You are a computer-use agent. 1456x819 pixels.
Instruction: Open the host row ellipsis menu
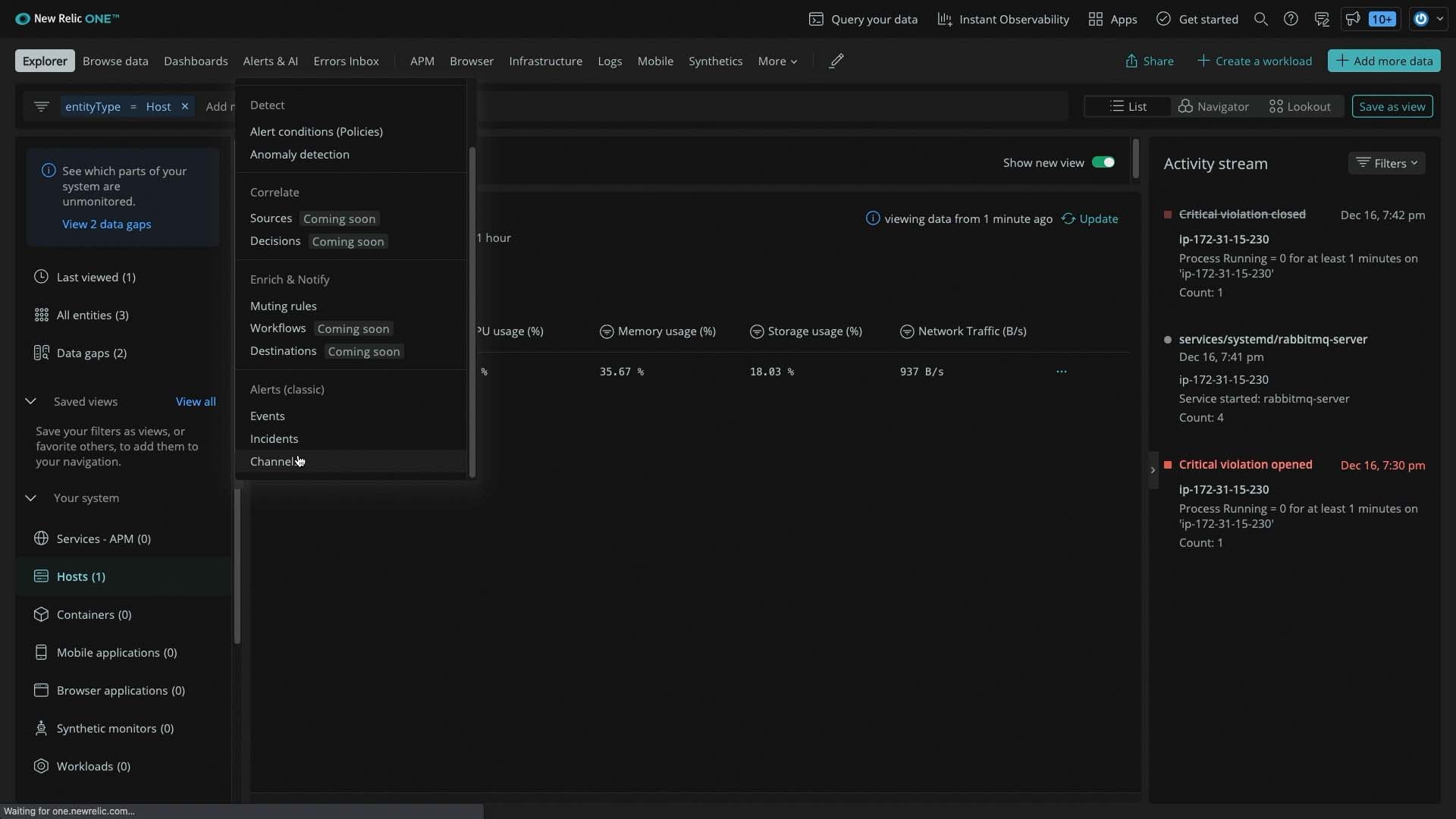[1061, 372]
